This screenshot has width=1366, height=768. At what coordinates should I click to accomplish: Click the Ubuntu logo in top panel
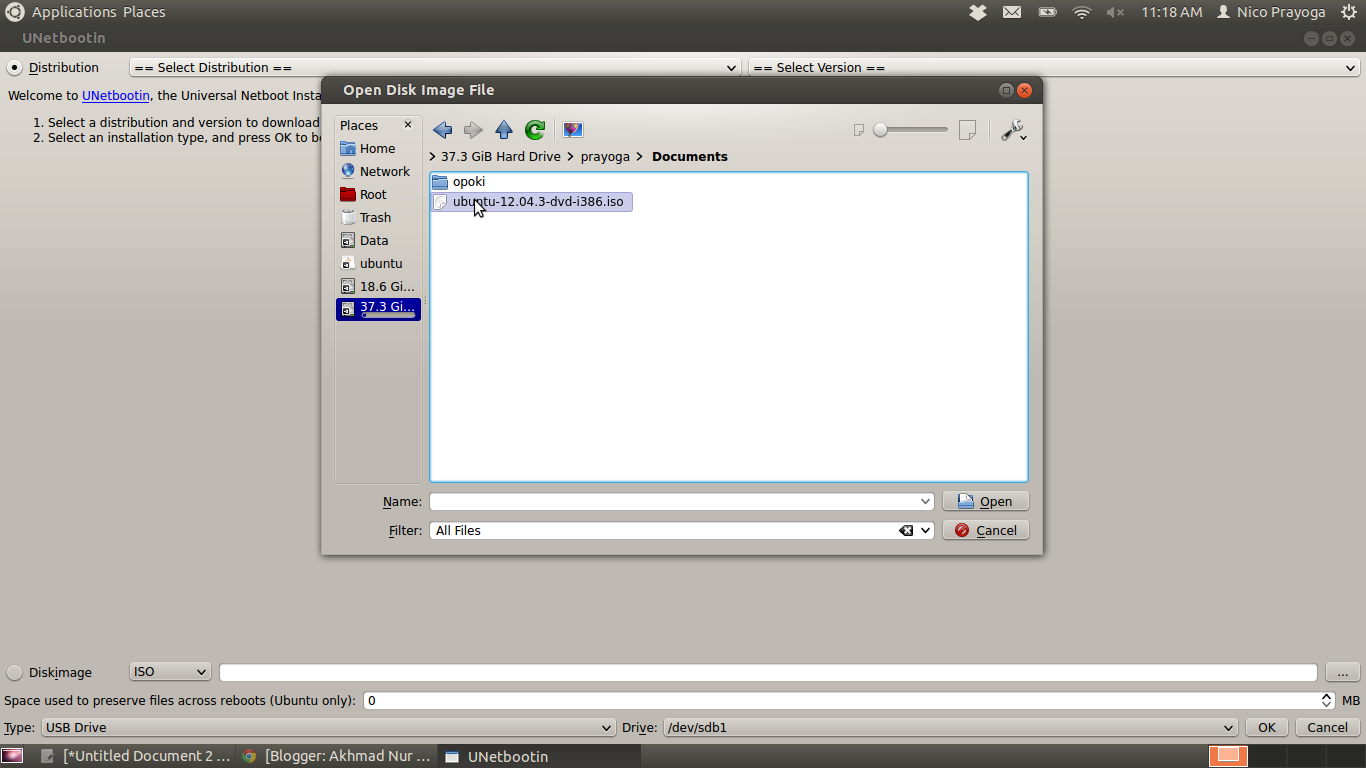(x=14, y=12)
